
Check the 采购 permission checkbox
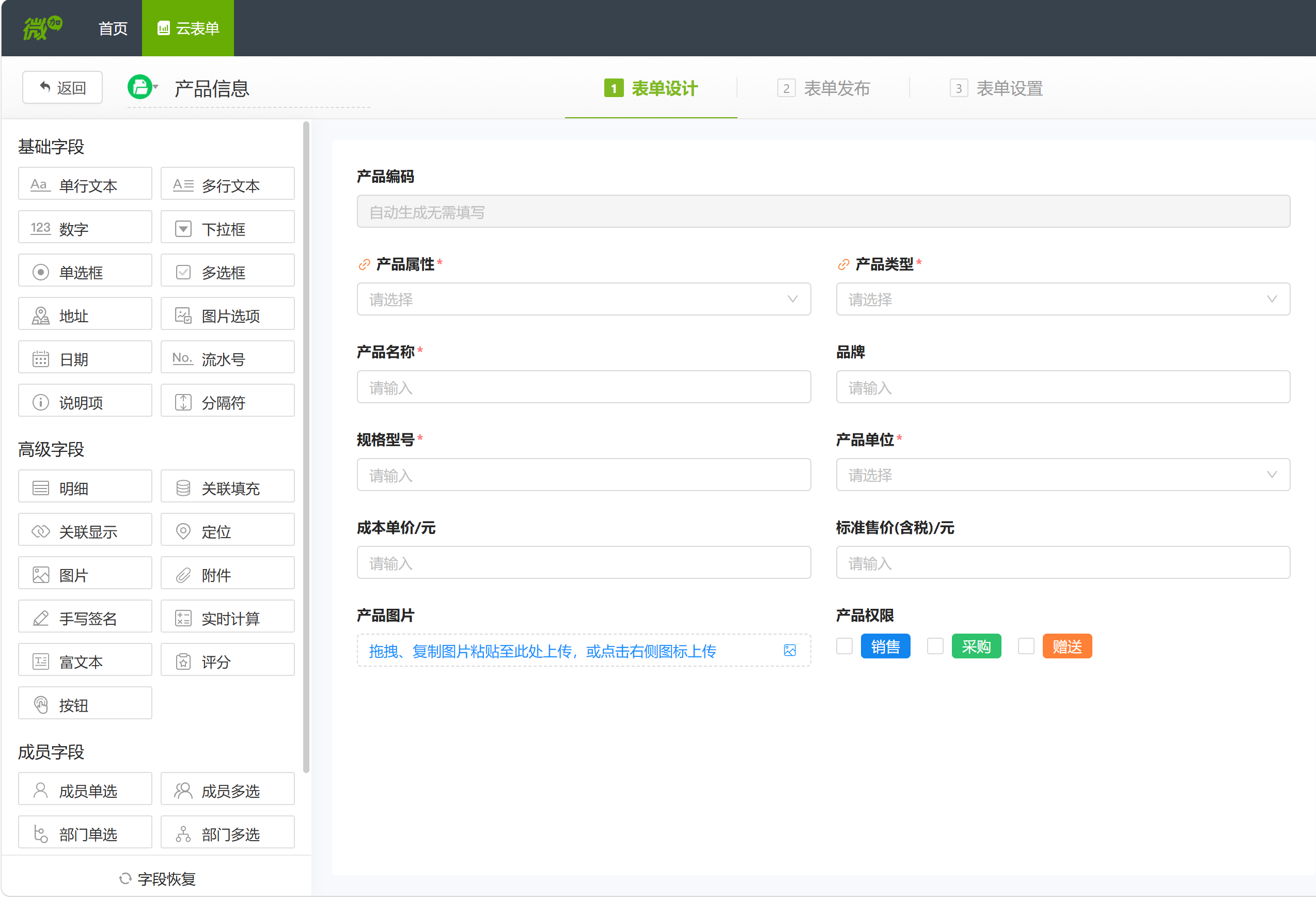tap(934, 646)
